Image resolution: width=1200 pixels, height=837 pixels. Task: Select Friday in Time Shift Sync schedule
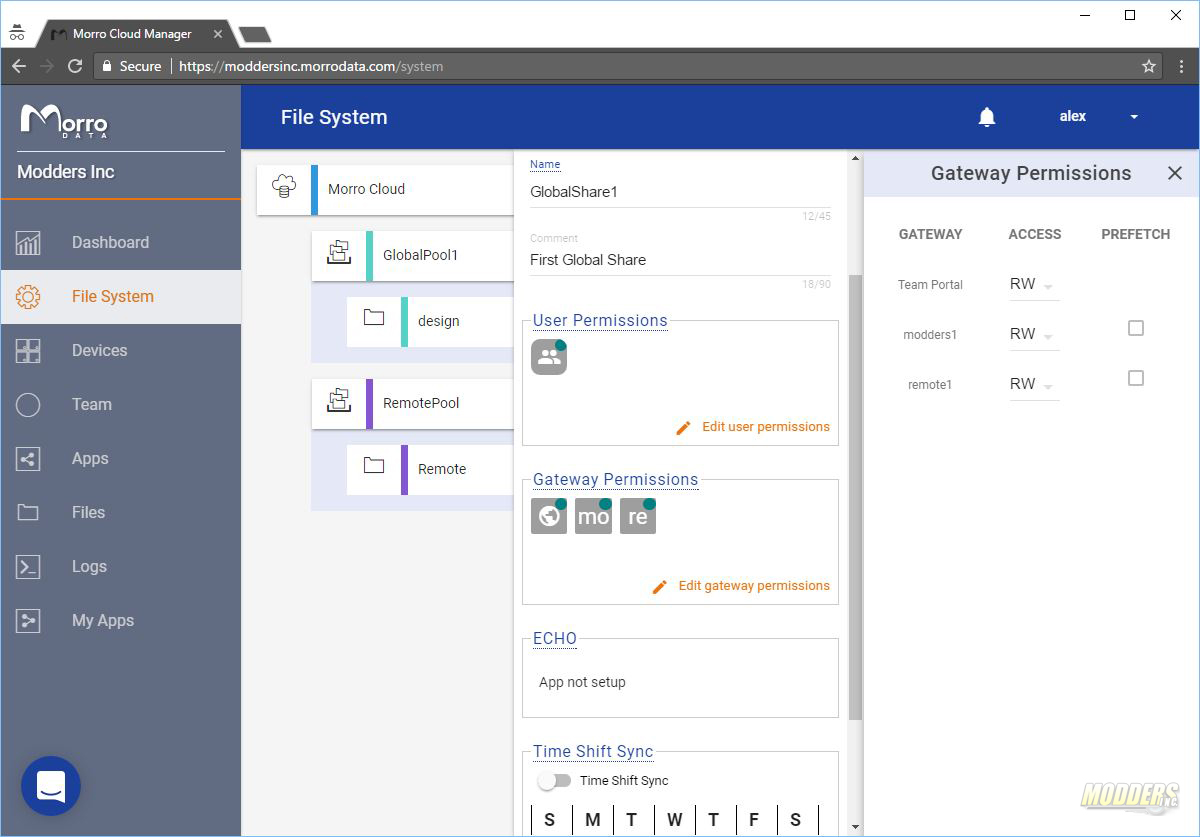754,820
